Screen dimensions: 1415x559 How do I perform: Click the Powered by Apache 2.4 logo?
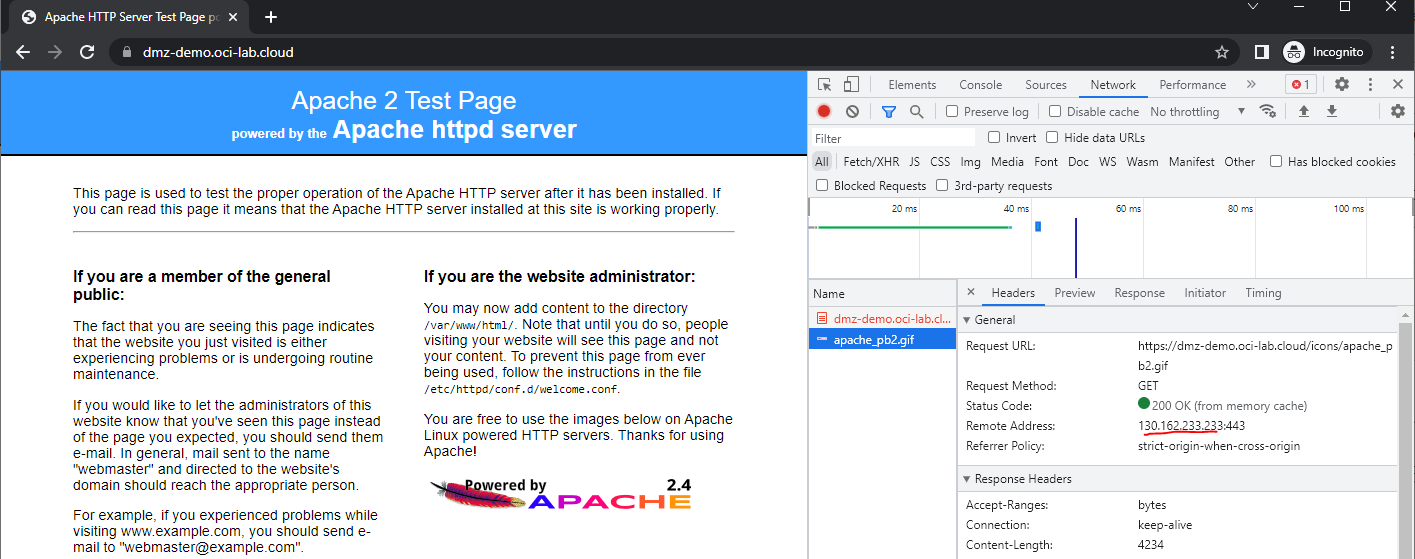tap(561, 494)
